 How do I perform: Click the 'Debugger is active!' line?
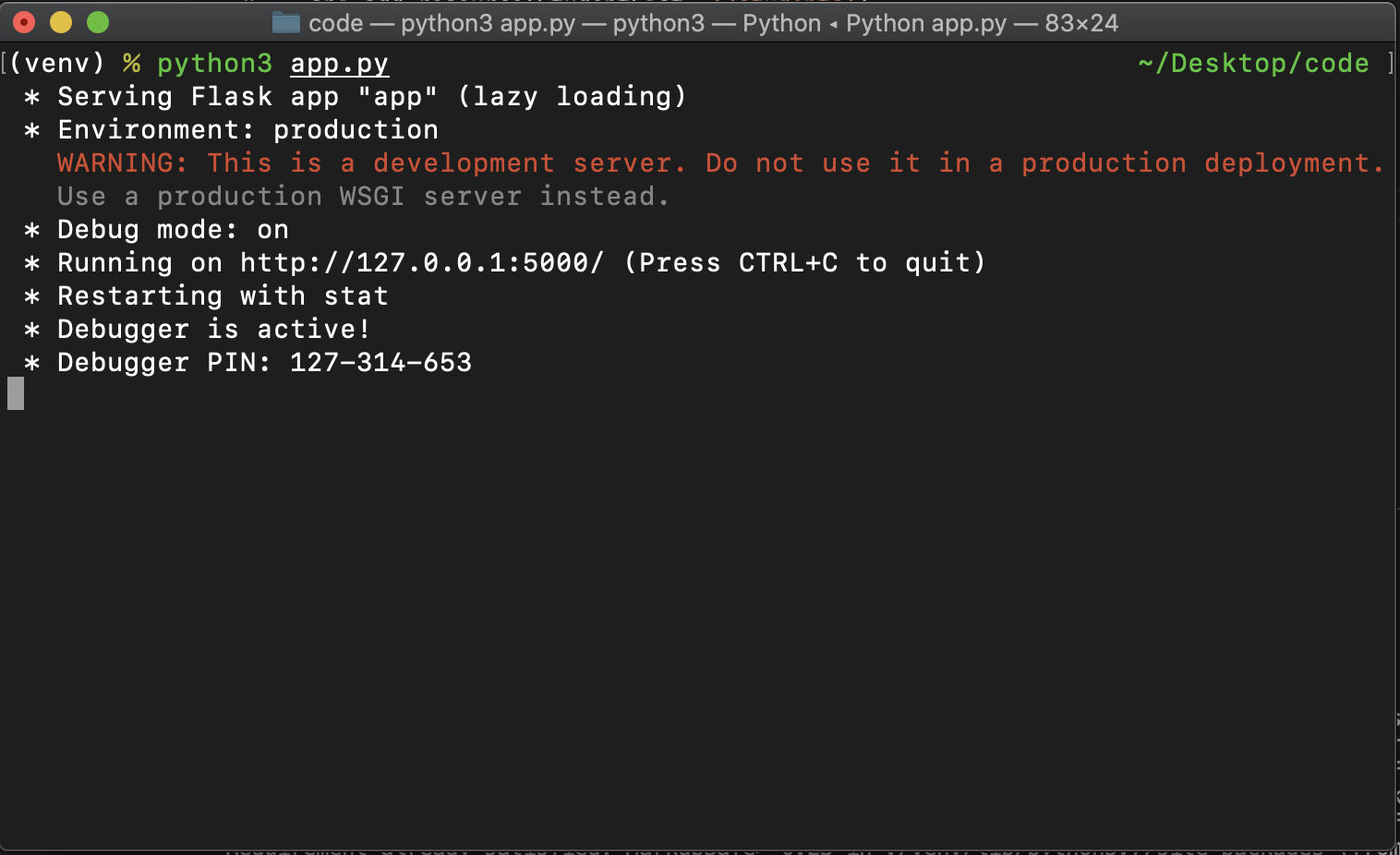[x=213, y=330]
